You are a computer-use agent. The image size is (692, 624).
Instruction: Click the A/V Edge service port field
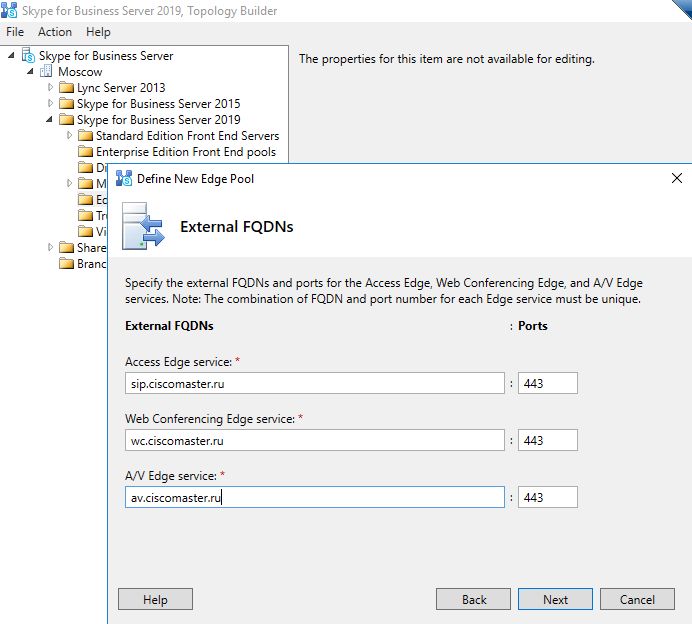pos(548,497)
